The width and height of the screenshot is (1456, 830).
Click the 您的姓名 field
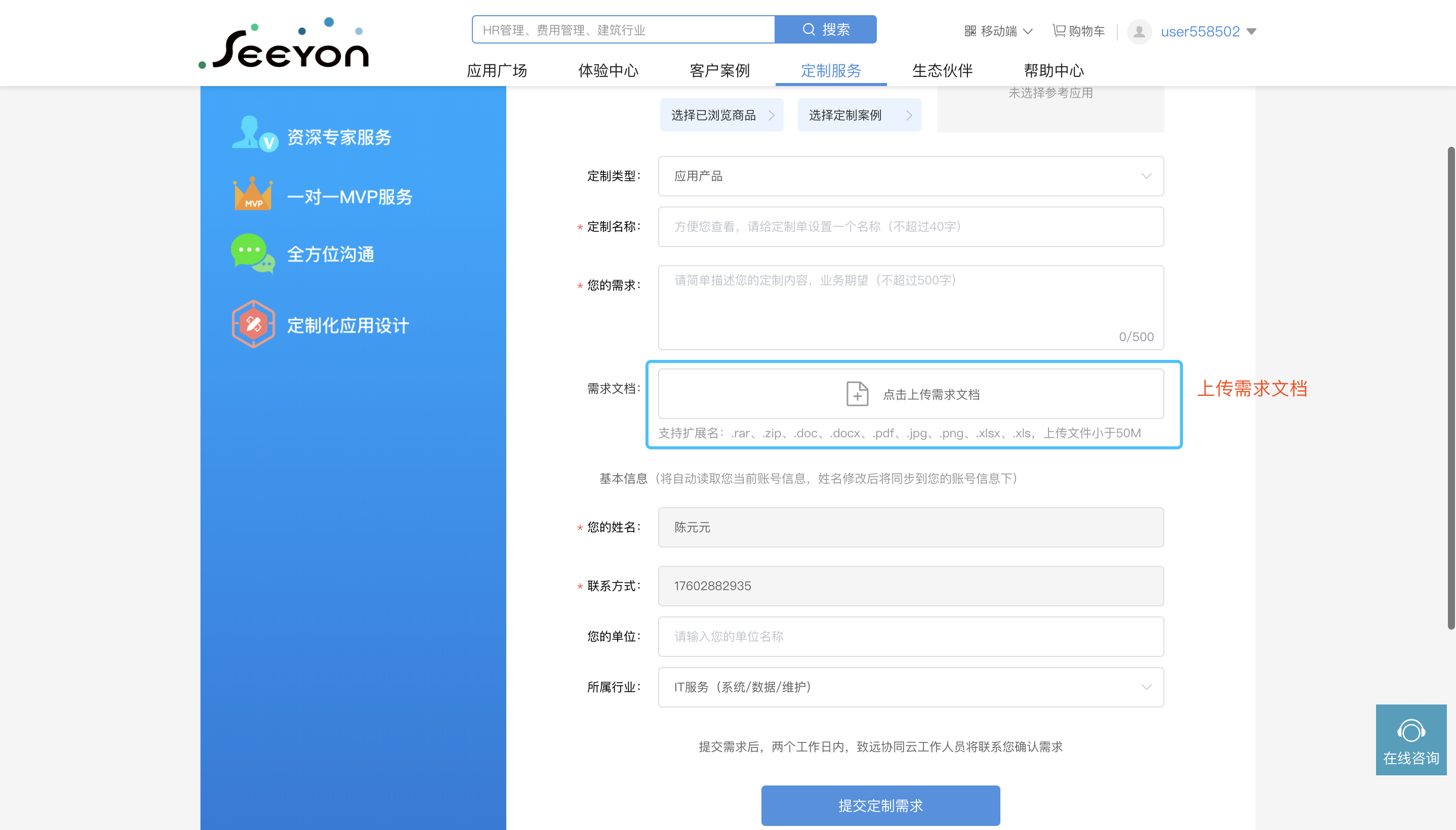pyautogui.click(x=910, y=527)
